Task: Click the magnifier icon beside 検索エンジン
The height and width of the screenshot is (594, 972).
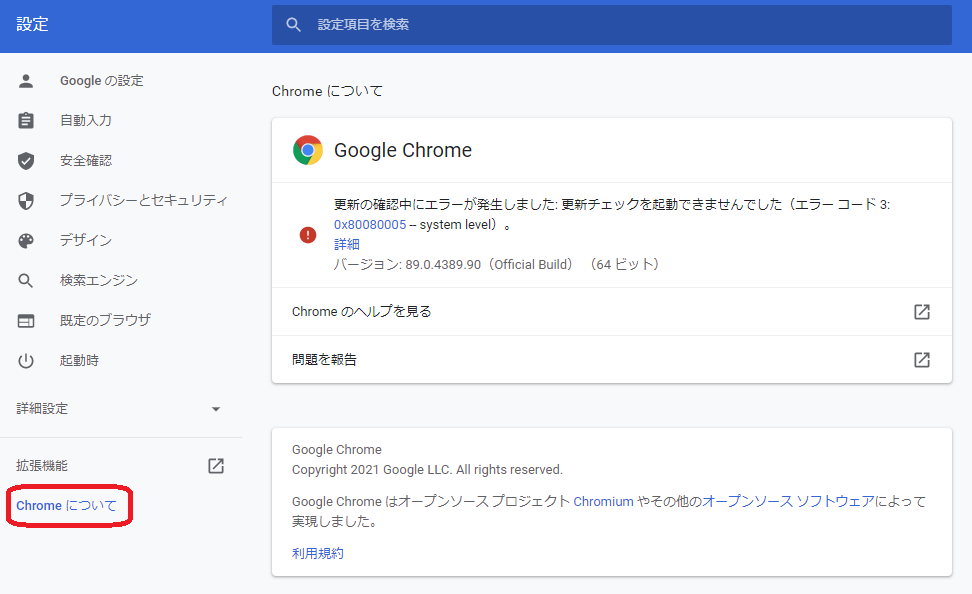Action: click(x=26, y=280)
